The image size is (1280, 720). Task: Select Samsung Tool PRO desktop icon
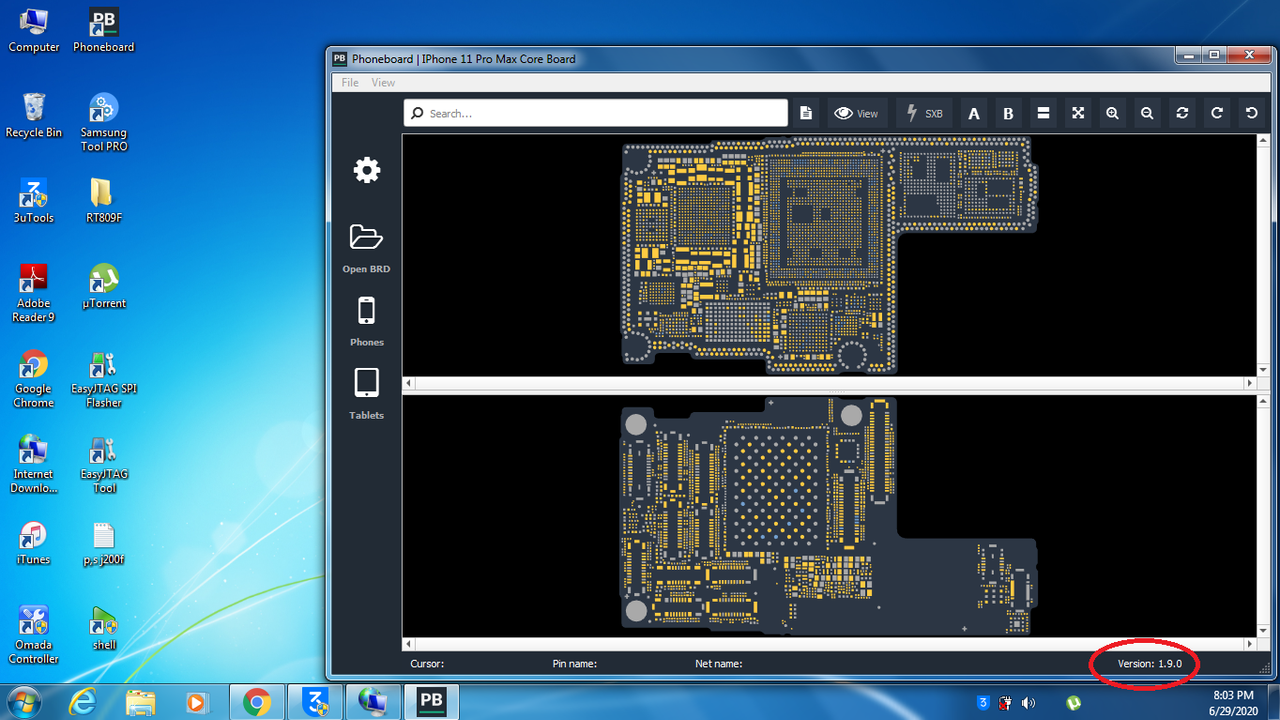(x=103, y=122)
